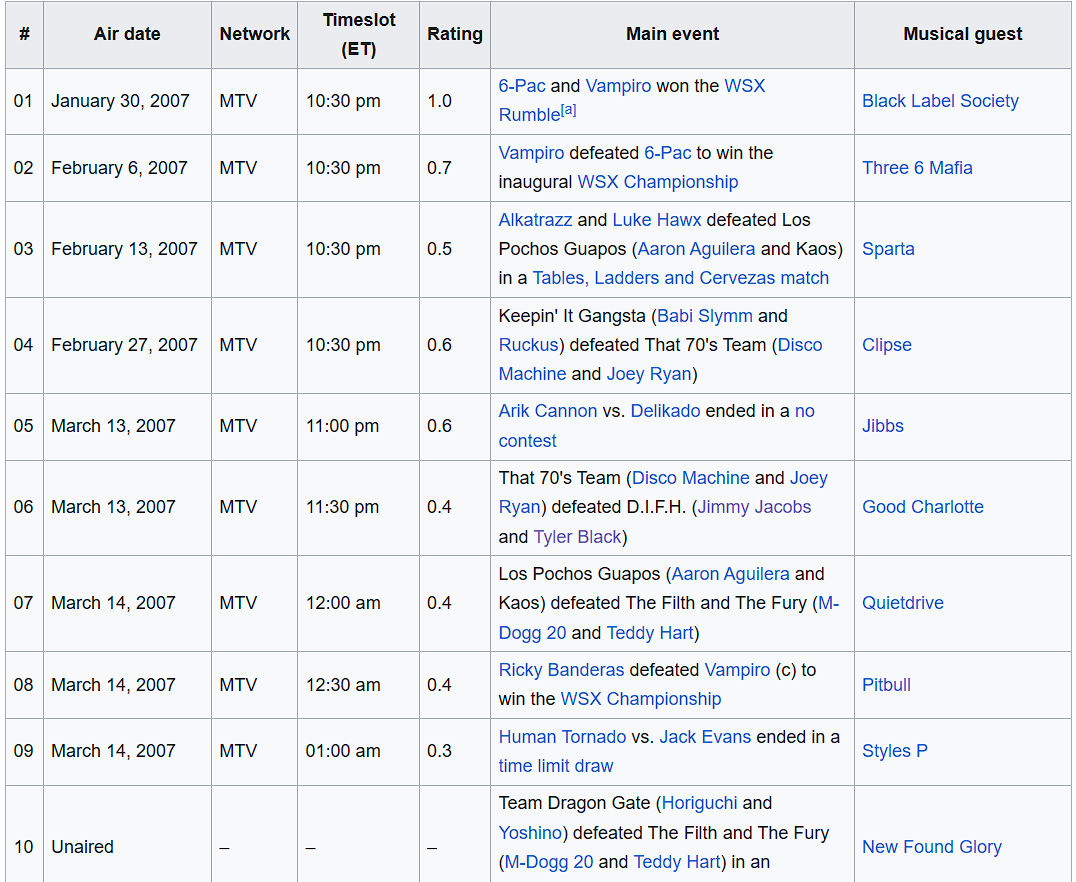1076x882 pixels.
Task: Follow the Babi Slymm link
Action: click(705, 316)
